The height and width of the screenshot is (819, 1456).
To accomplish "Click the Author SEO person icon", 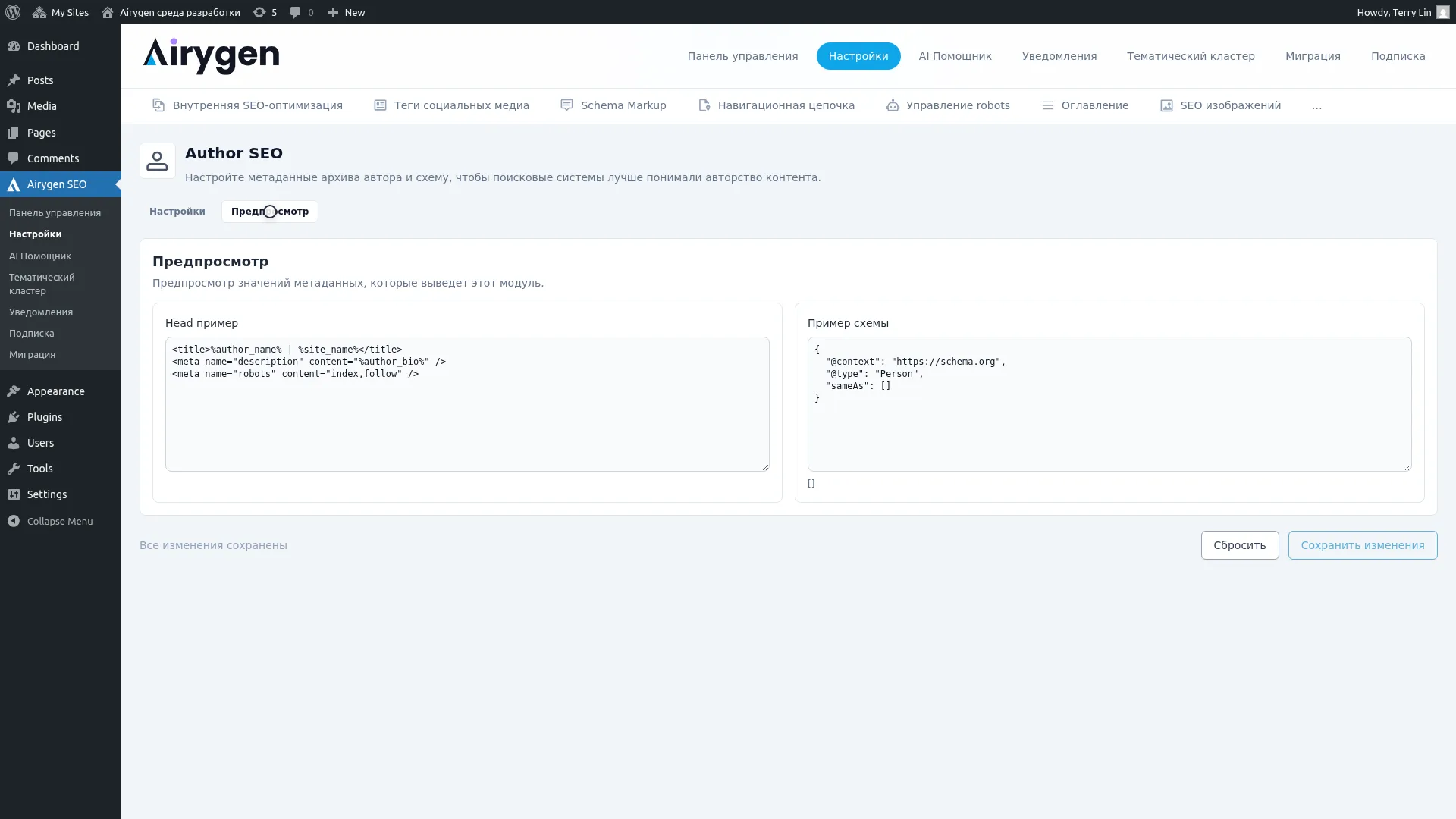I will 158,161.
